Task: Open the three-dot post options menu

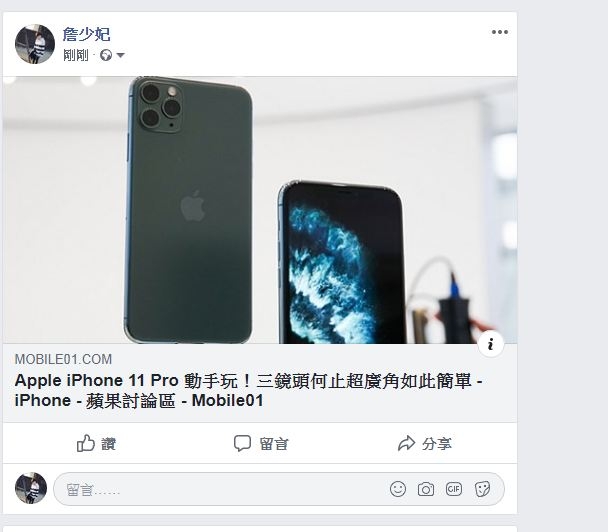Action: pos(500,32)
